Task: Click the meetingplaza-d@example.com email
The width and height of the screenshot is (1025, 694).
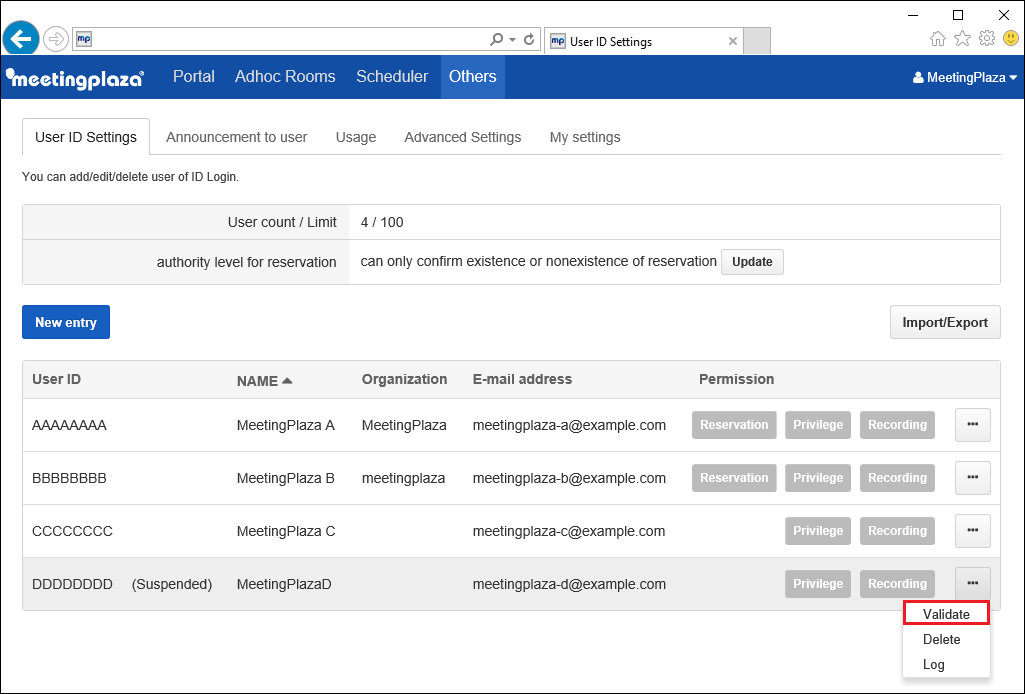Action: (569, 584)
